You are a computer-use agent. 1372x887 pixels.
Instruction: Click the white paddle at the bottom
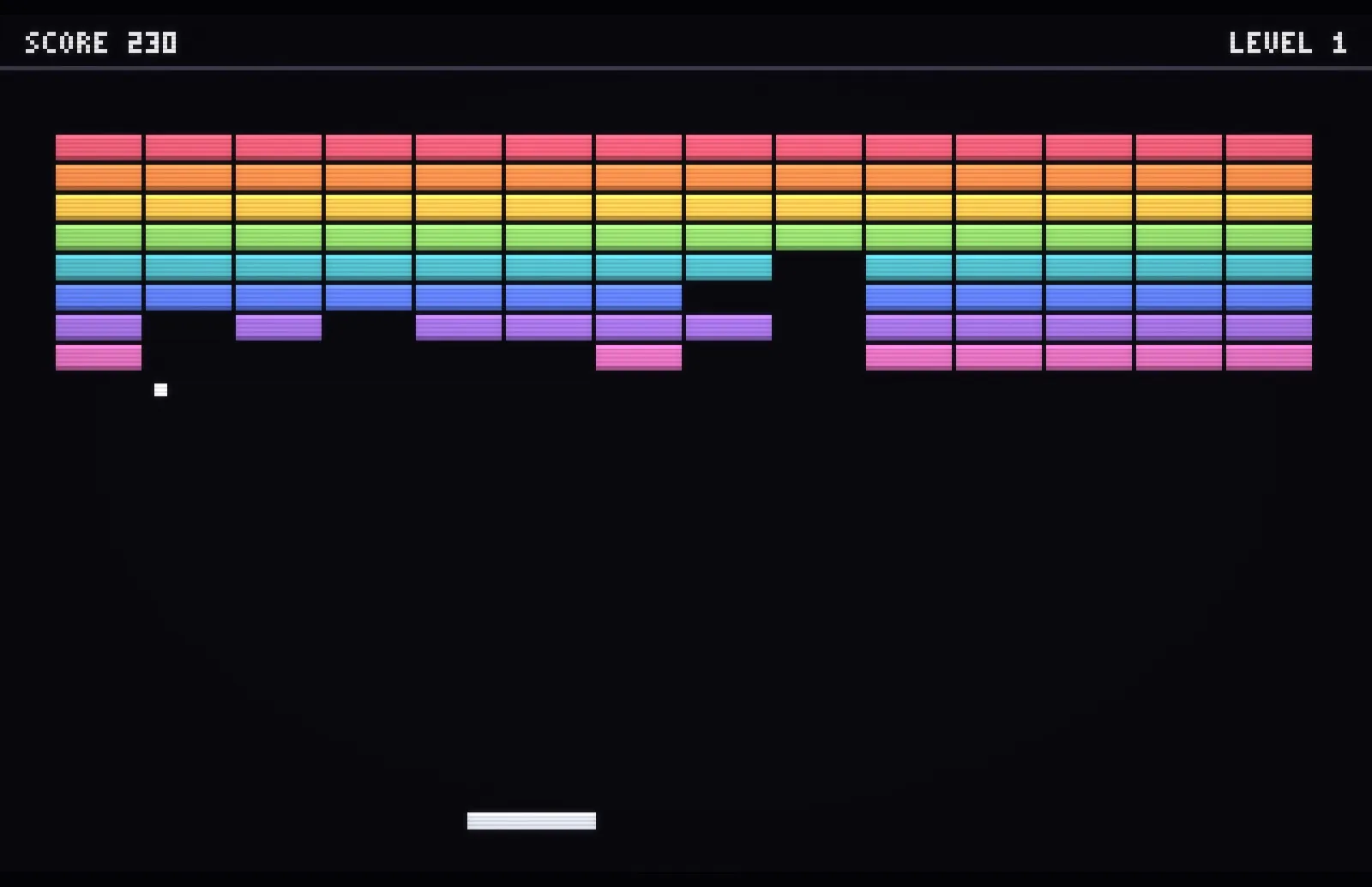[x=532, y=821]
